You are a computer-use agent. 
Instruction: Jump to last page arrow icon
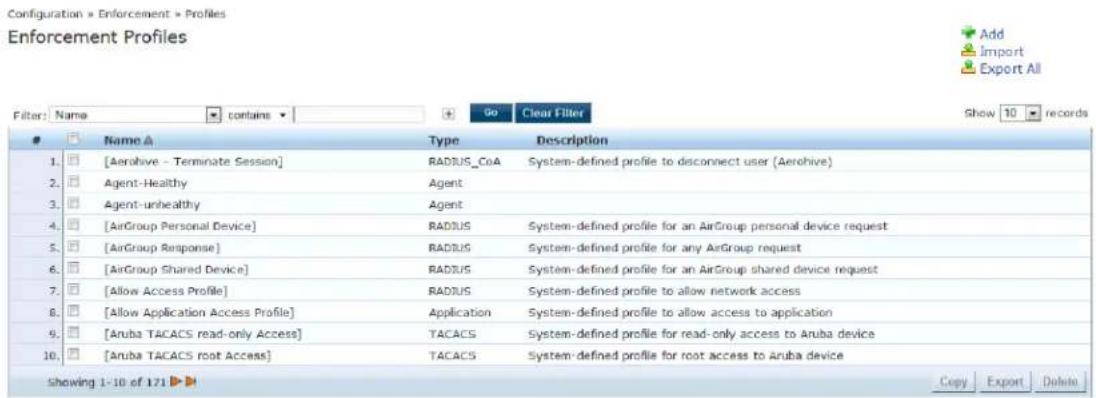coord(190,383)
